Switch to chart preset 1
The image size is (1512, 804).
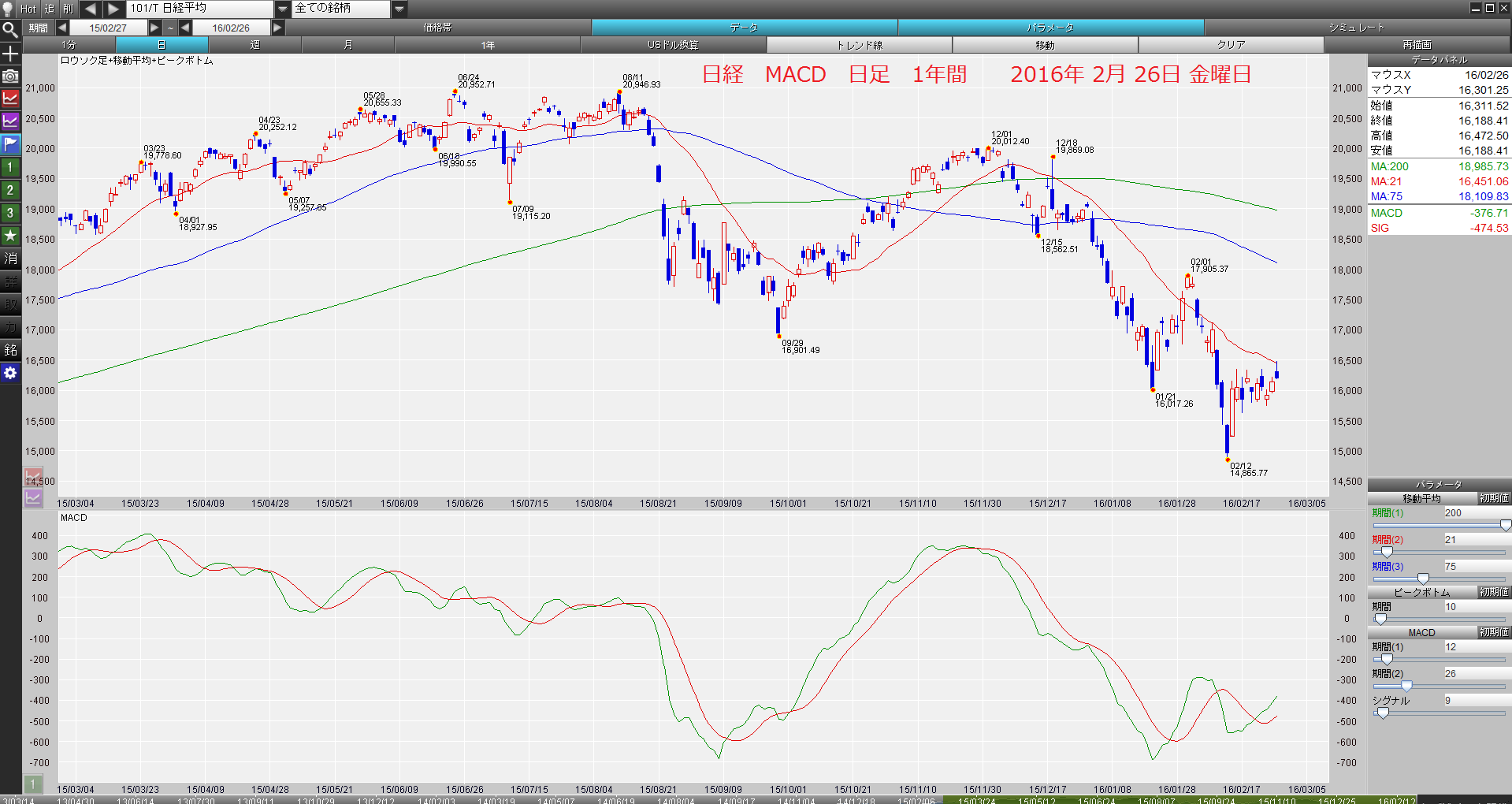[10, 167]
